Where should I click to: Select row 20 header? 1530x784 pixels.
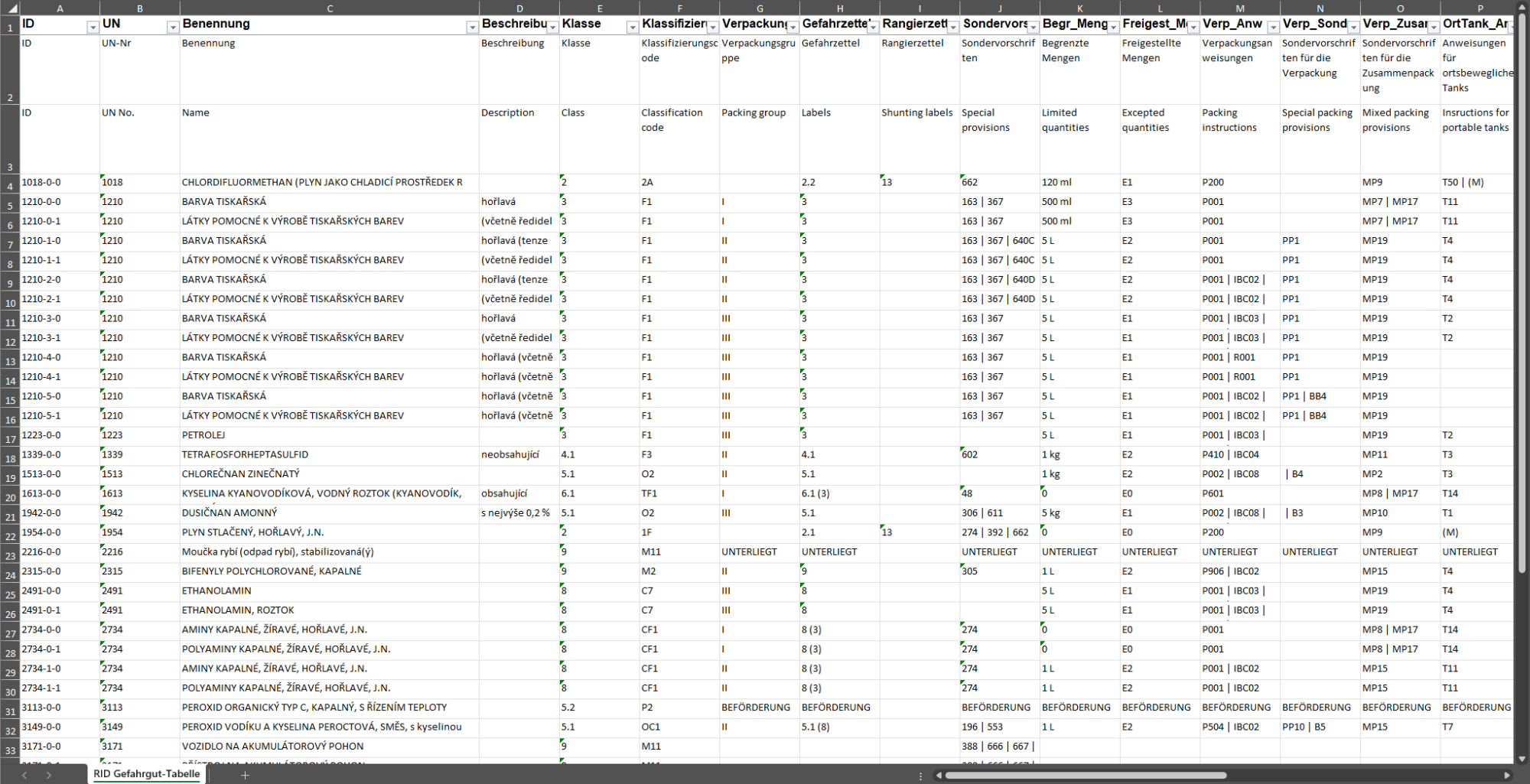(10, 494)
